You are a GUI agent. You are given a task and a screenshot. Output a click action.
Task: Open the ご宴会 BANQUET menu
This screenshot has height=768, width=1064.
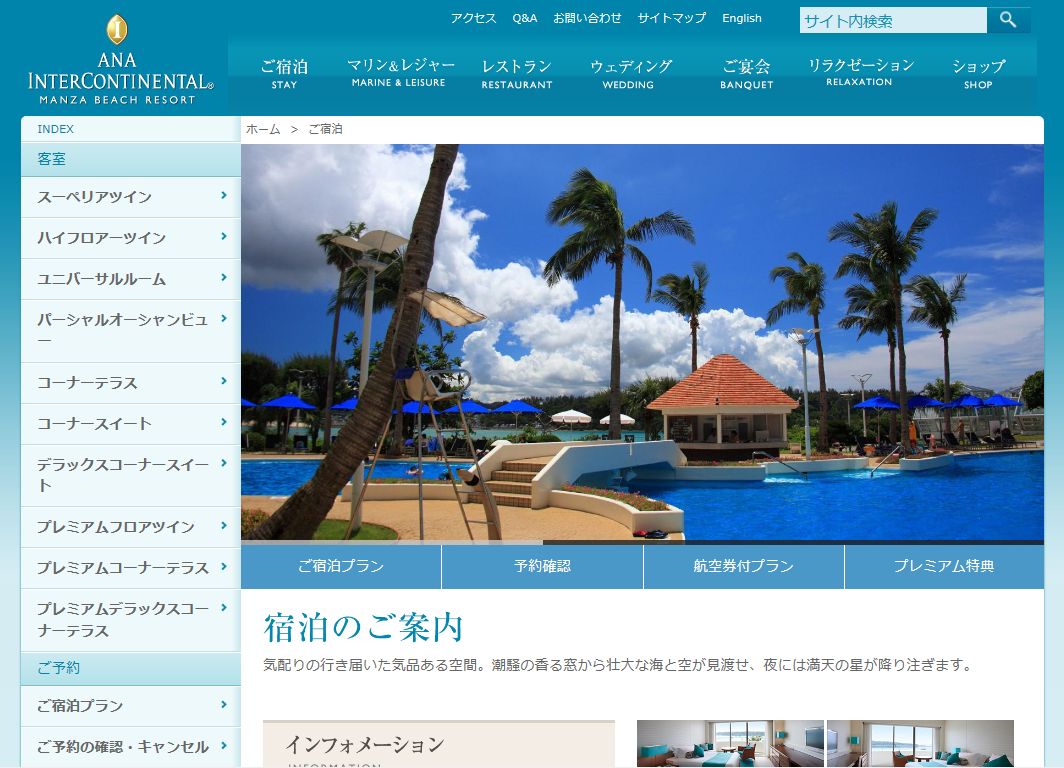(746, 73)
